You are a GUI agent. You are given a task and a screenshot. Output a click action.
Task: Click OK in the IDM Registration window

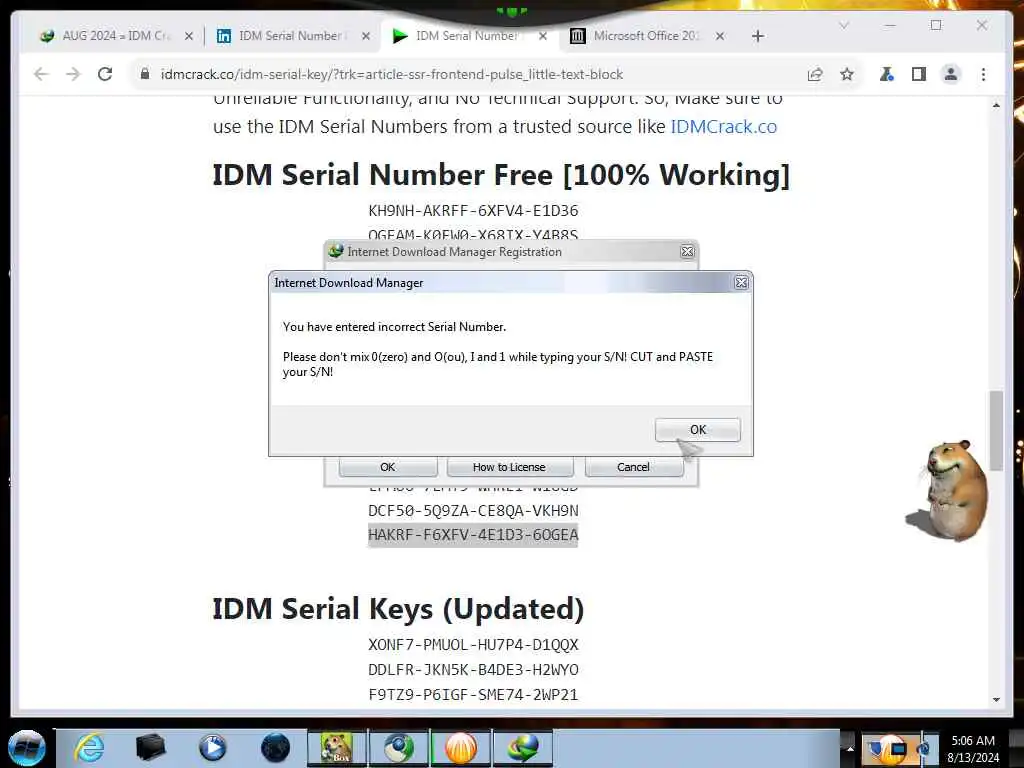pyautogui.click(x=388, y=467)
